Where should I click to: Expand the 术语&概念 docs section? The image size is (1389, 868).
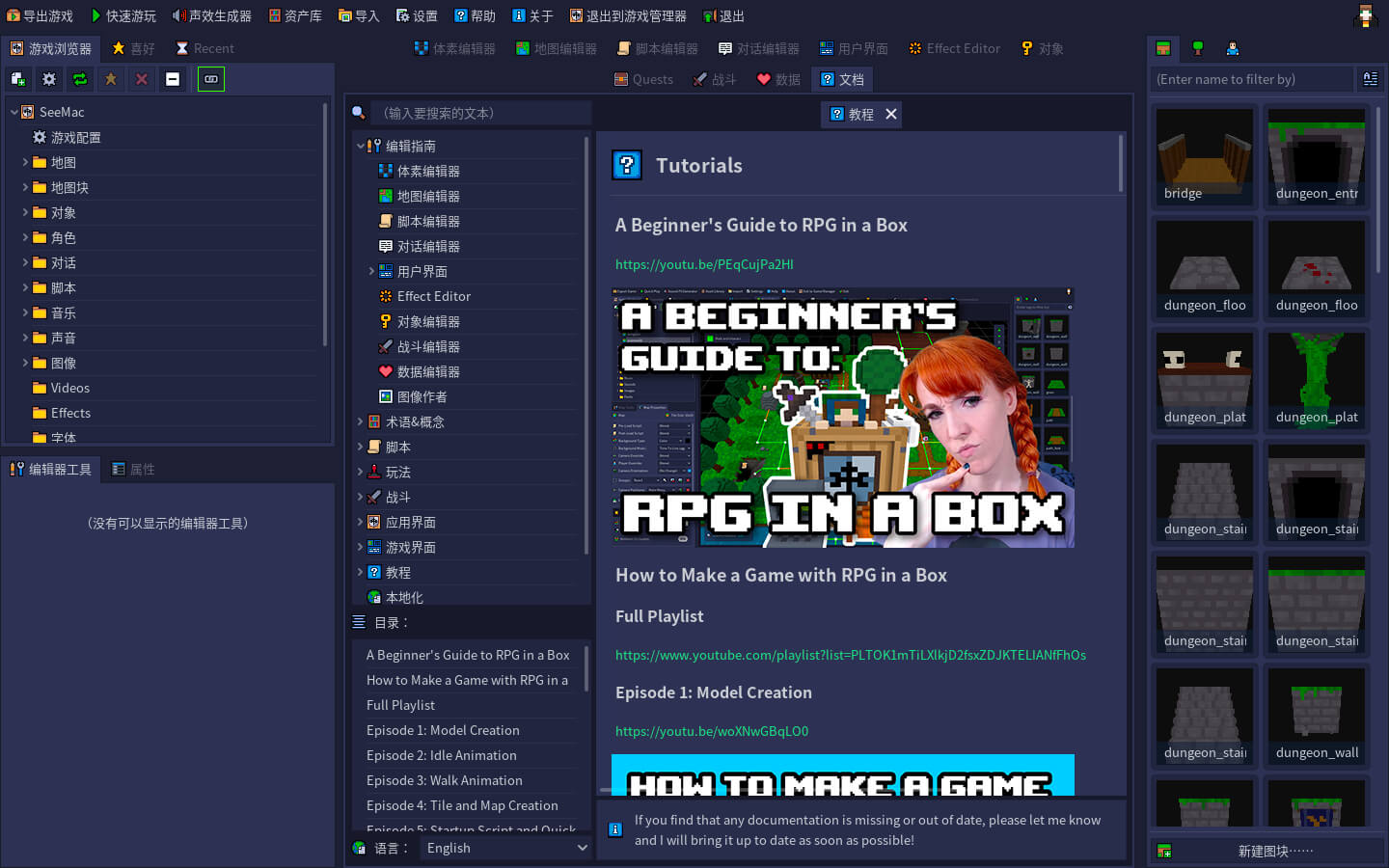(361, 421)
